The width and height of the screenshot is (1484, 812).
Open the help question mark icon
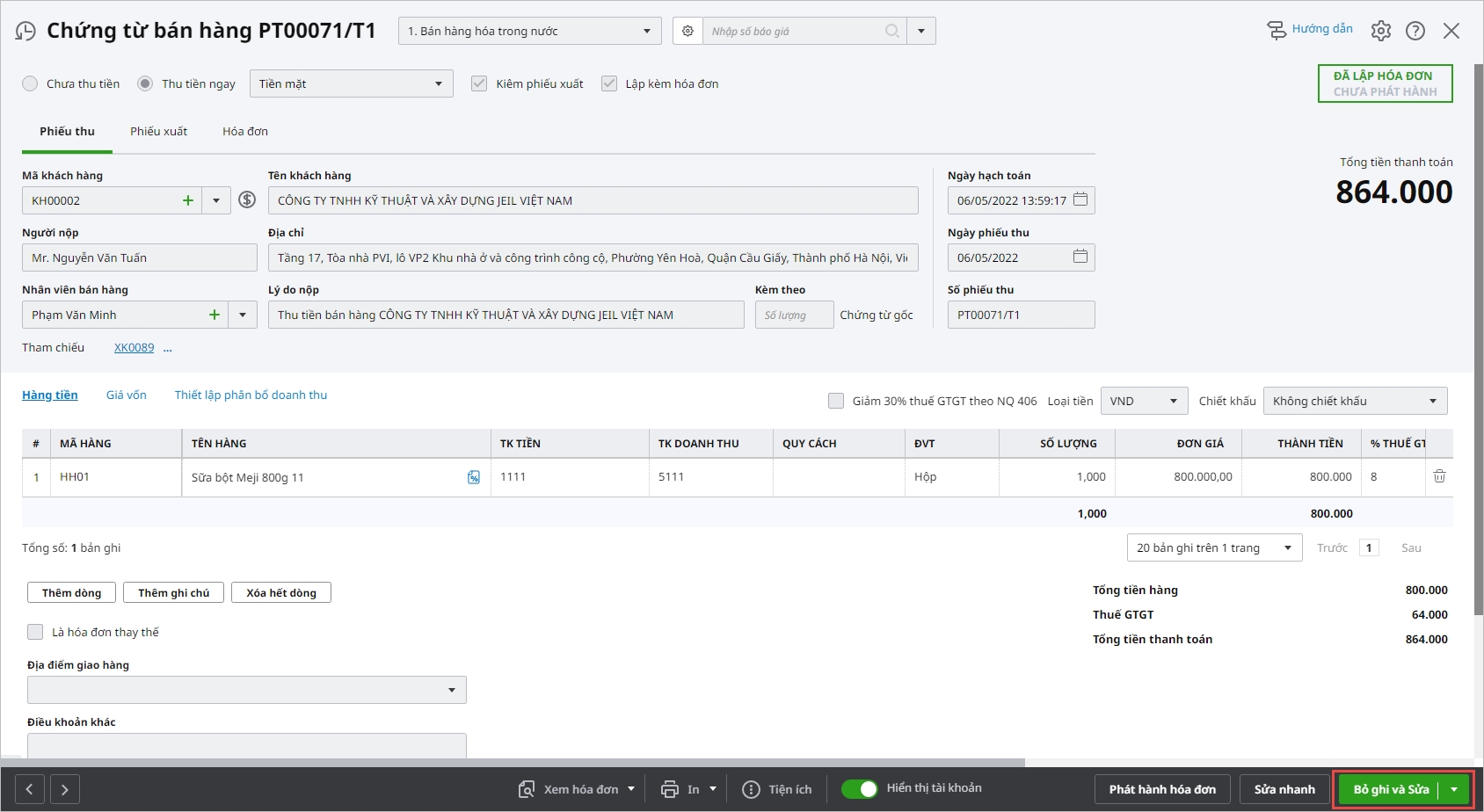[x=1415, y=31]
